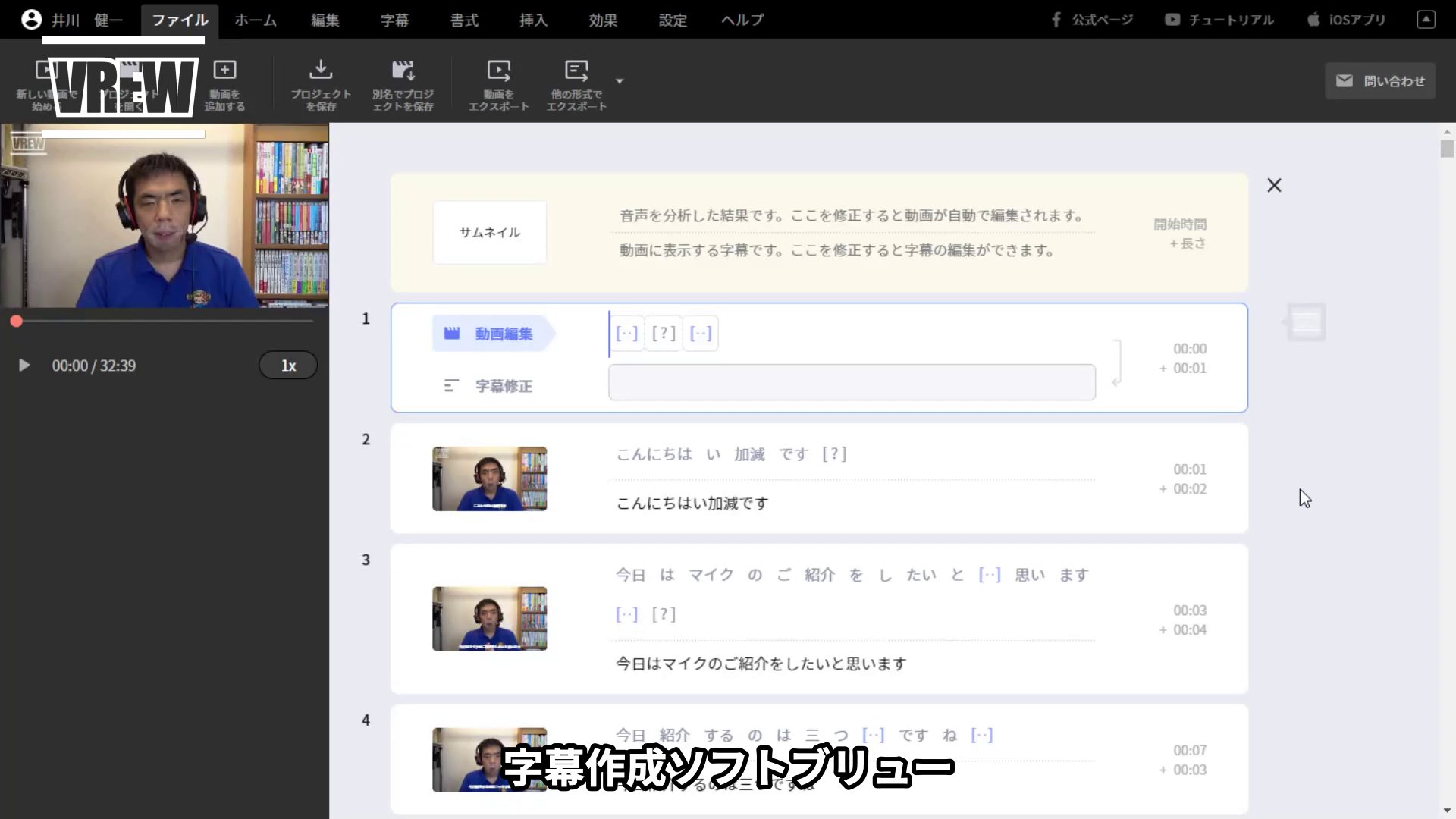The image size is (1456, 819).
Task: Expand the export options dropdown arrow
Action: (620, 81)
